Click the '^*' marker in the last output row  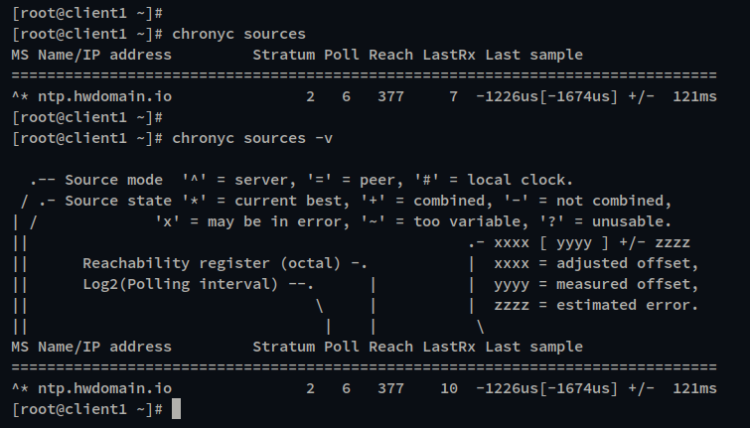20,388
